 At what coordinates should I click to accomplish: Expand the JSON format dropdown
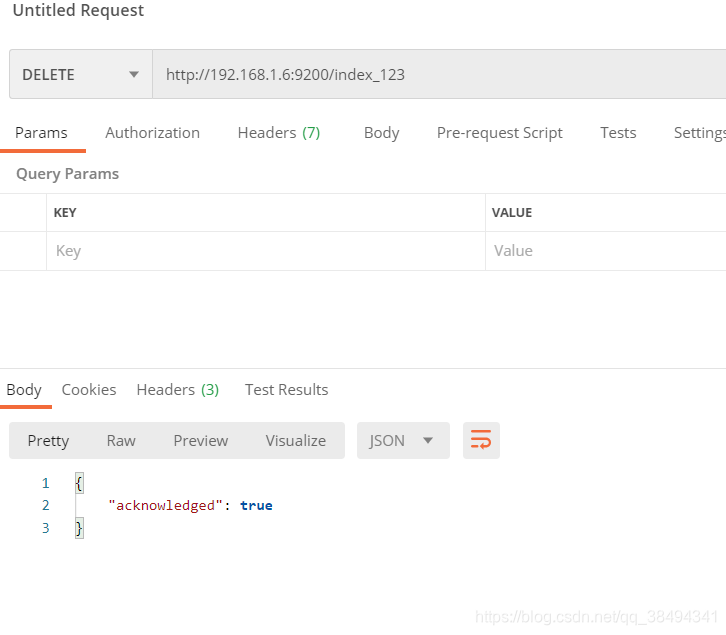402,440
